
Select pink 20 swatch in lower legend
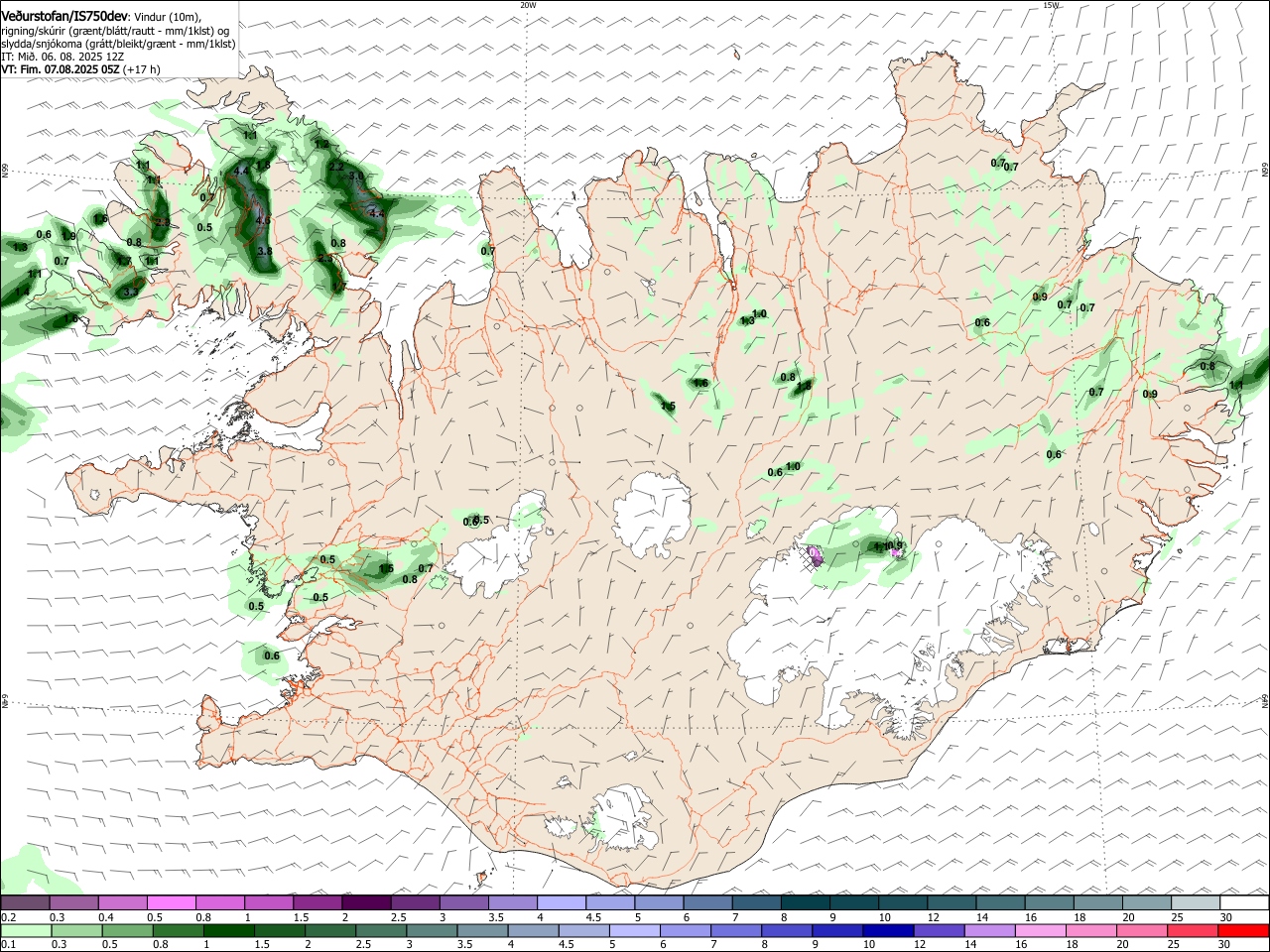[x=1141, y=930]
